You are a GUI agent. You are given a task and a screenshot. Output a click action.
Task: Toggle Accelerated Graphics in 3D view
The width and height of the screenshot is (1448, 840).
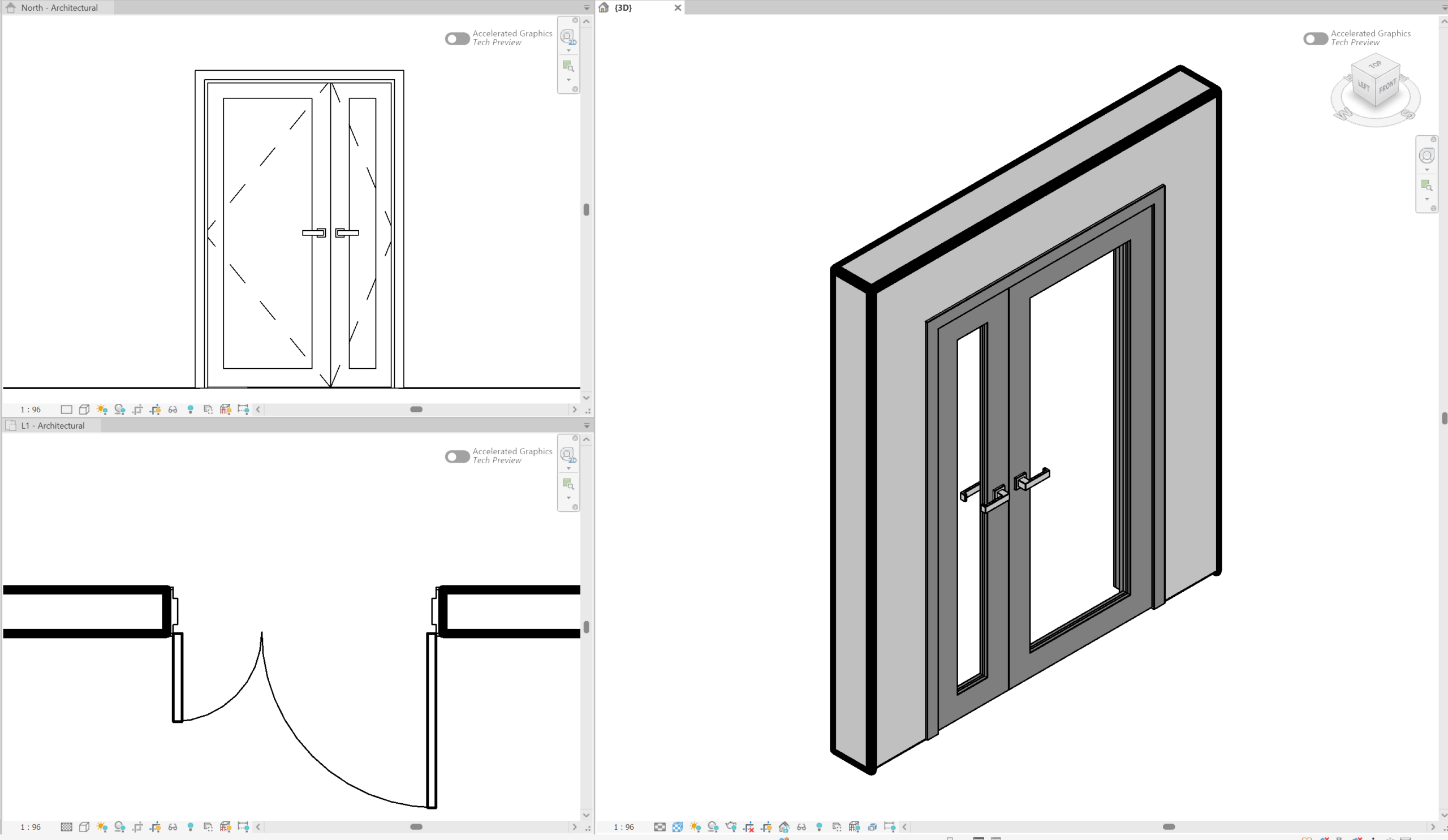(x=1315, y=38)
